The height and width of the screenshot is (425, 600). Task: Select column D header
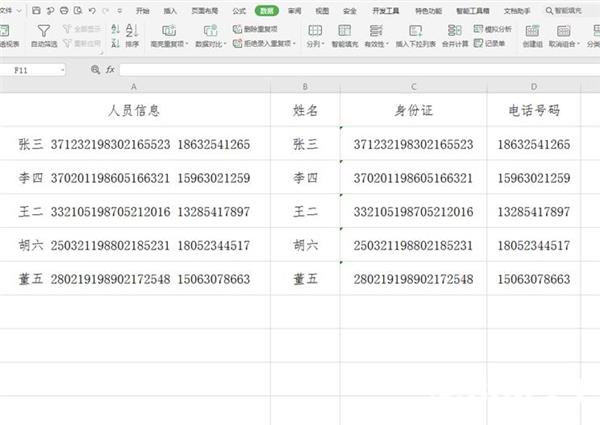(534, 87)
